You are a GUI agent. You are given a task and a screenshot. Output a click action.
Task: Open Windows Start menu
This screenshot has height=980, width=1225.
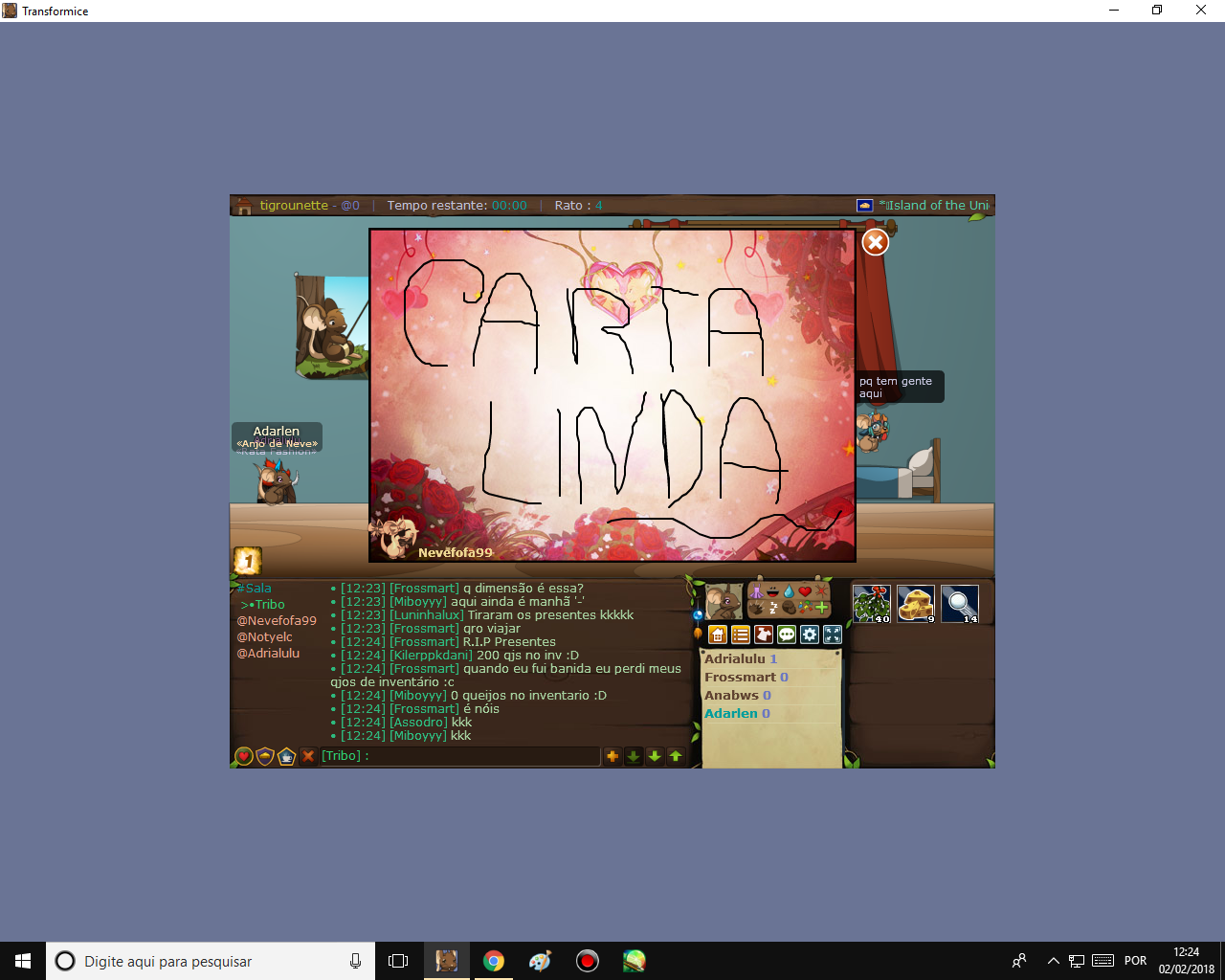[23, 961]
